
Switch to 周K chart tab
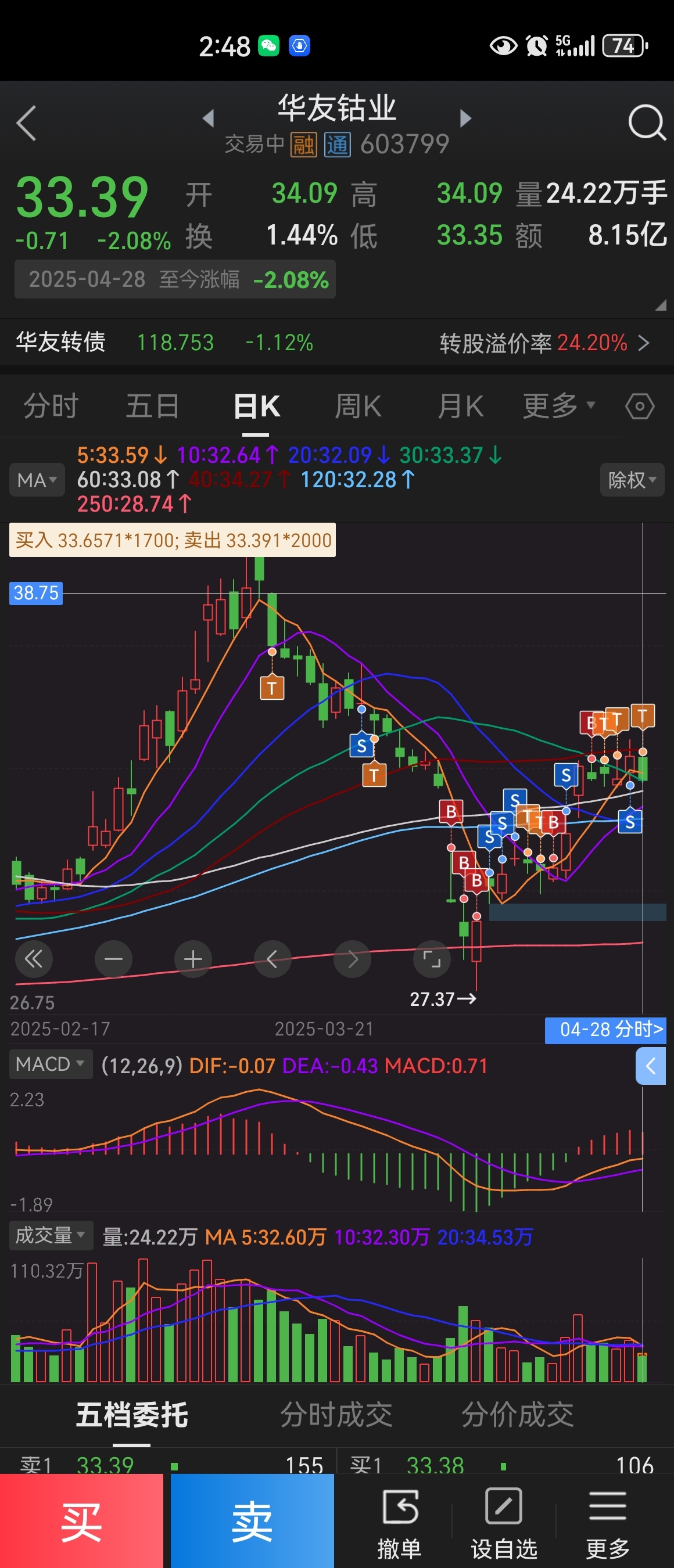[x=358, y=406]
